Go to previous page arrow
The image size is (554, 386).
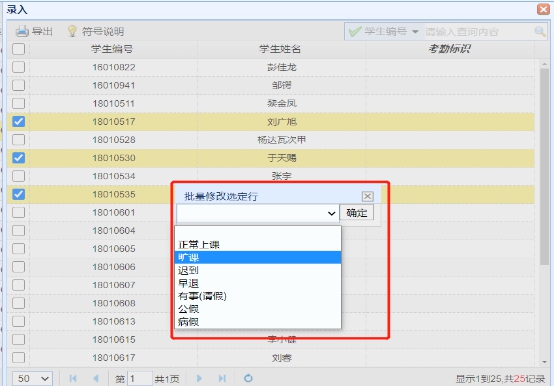(x=96, y=379)
